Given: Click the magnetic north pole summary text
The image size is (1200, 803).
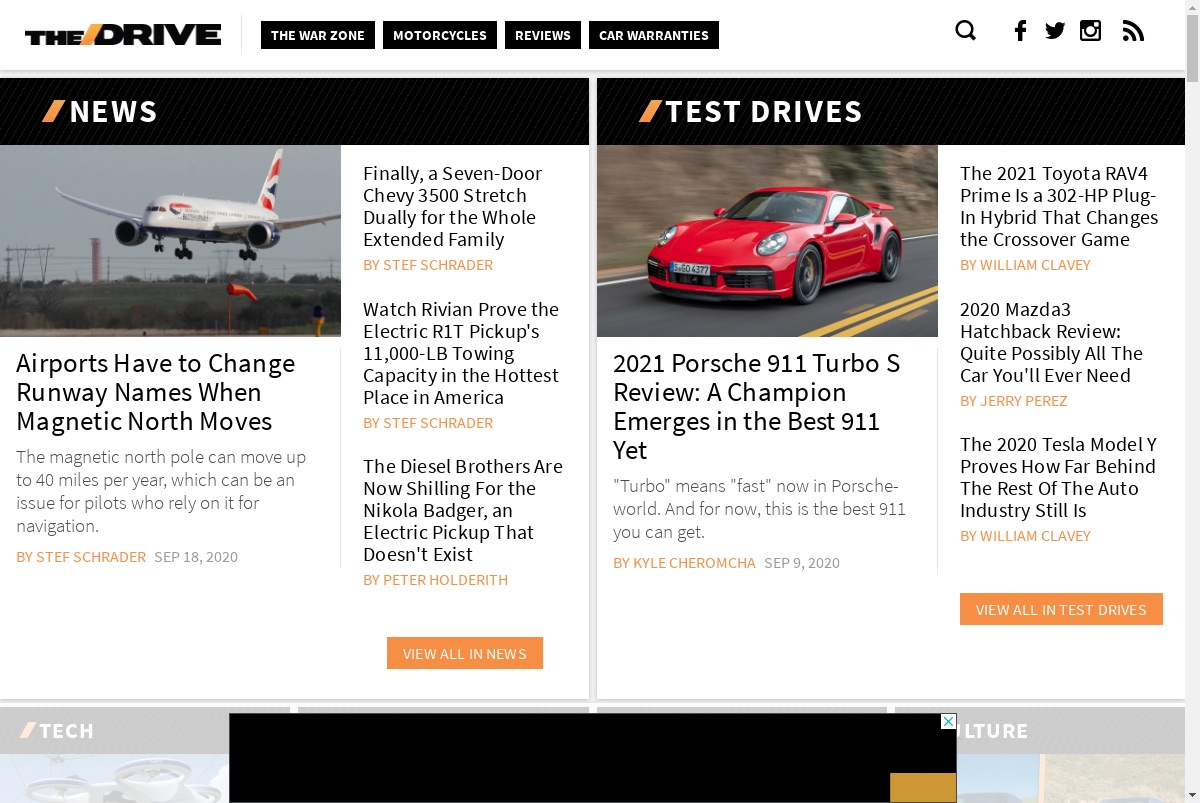Looking at the screenshot, I should point(161,491).
